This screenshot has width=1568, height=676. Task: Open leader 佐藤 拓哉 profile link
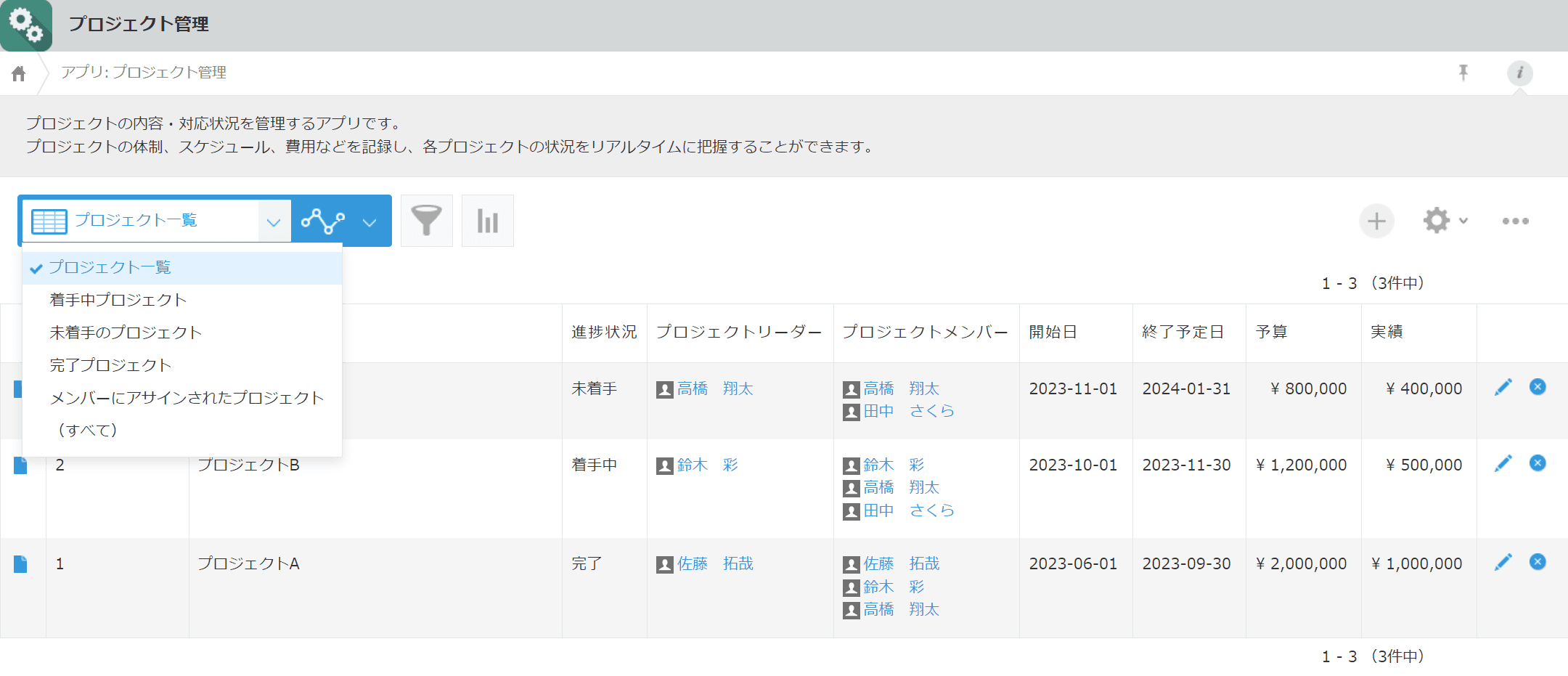(714, 564)
